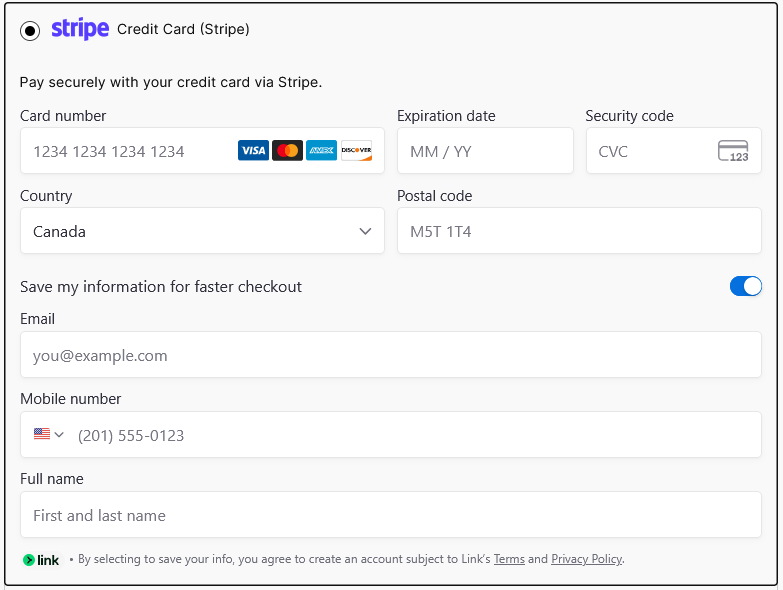The image size is (783, 590).
Task: Click the Discover card icon
Action: pyautogui.click(x=356, y=150)
